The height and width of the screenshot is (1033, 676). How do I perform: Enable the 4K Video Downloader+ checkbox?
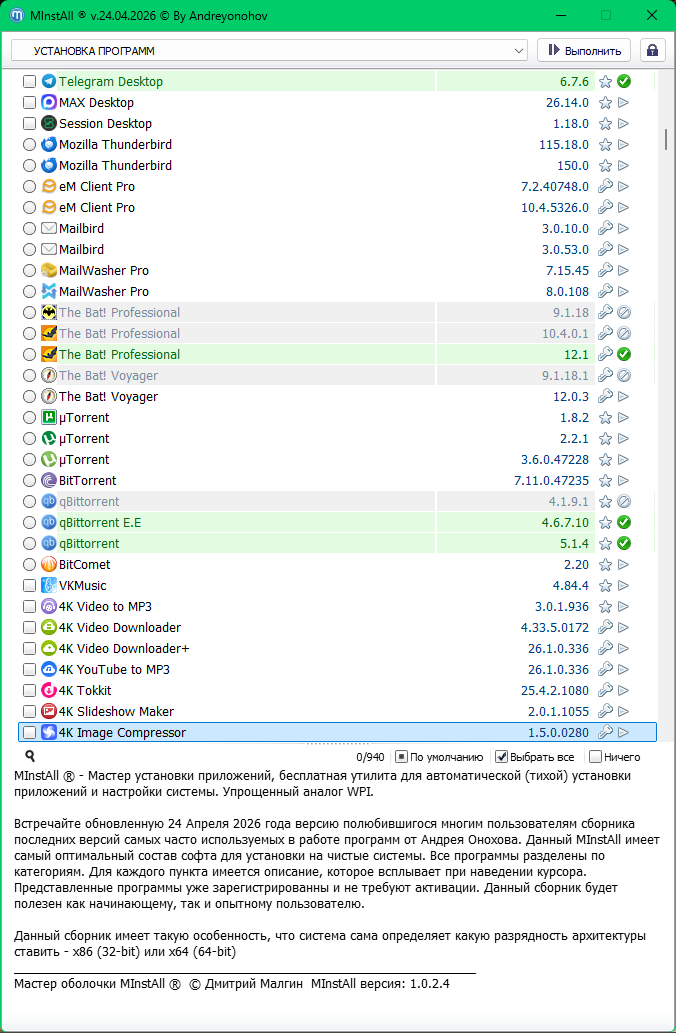(30, 649)
